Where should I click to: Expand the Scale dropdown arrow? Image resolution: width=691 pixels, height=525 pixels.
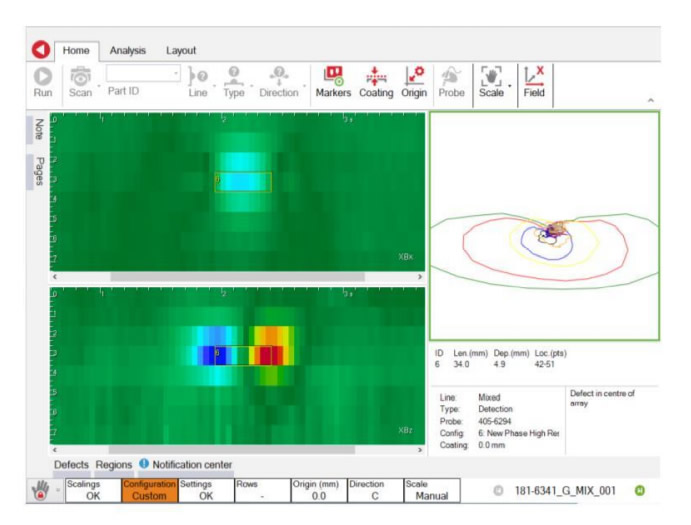pos(510,86)
